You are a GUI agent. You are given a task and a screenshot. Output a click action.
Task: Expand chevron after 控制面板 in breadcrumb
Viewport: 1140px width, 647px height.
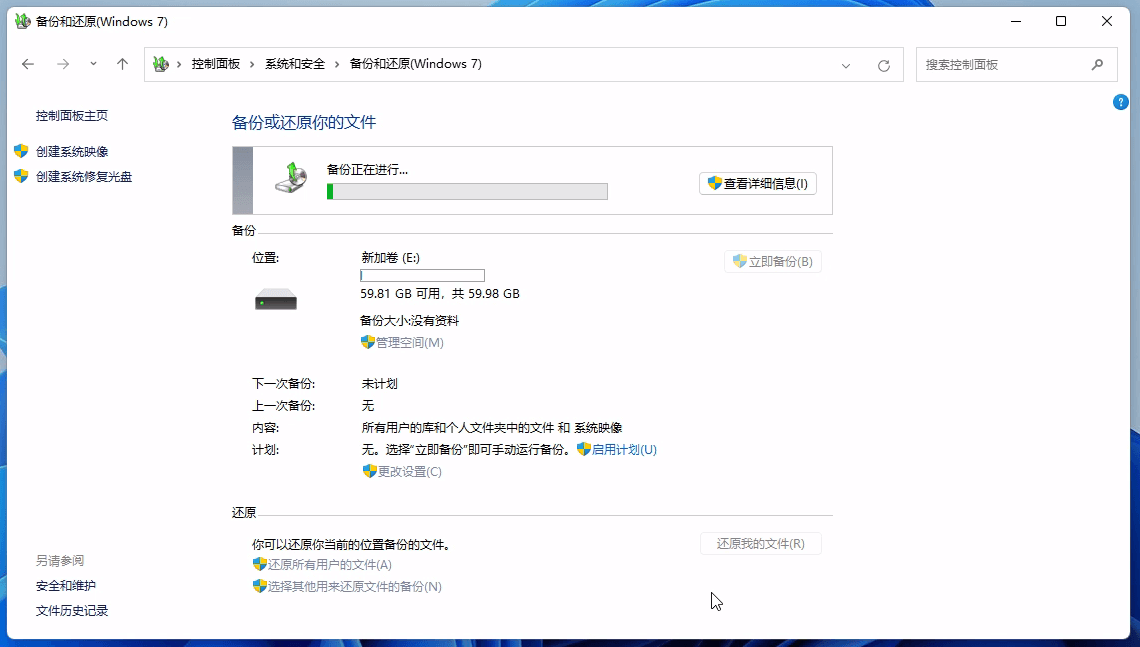coord(253,64)
